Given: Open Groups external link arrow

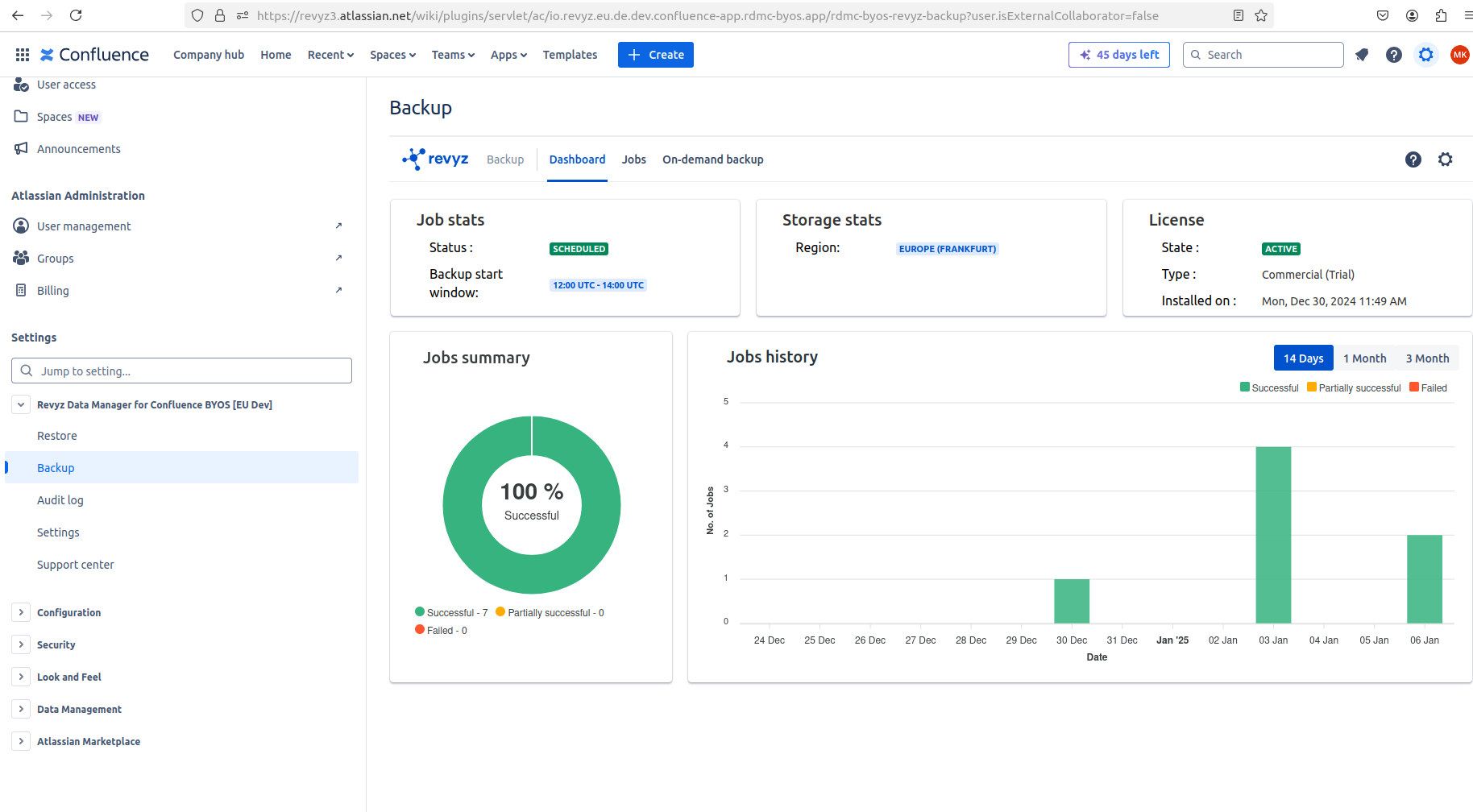Looking at the screenshot, I should tap(338, 258).
